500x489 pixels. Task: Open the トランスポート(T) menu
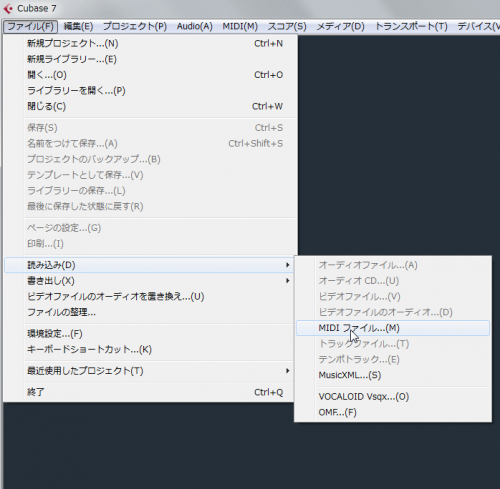pyautogui.click(x=411, y=26)
